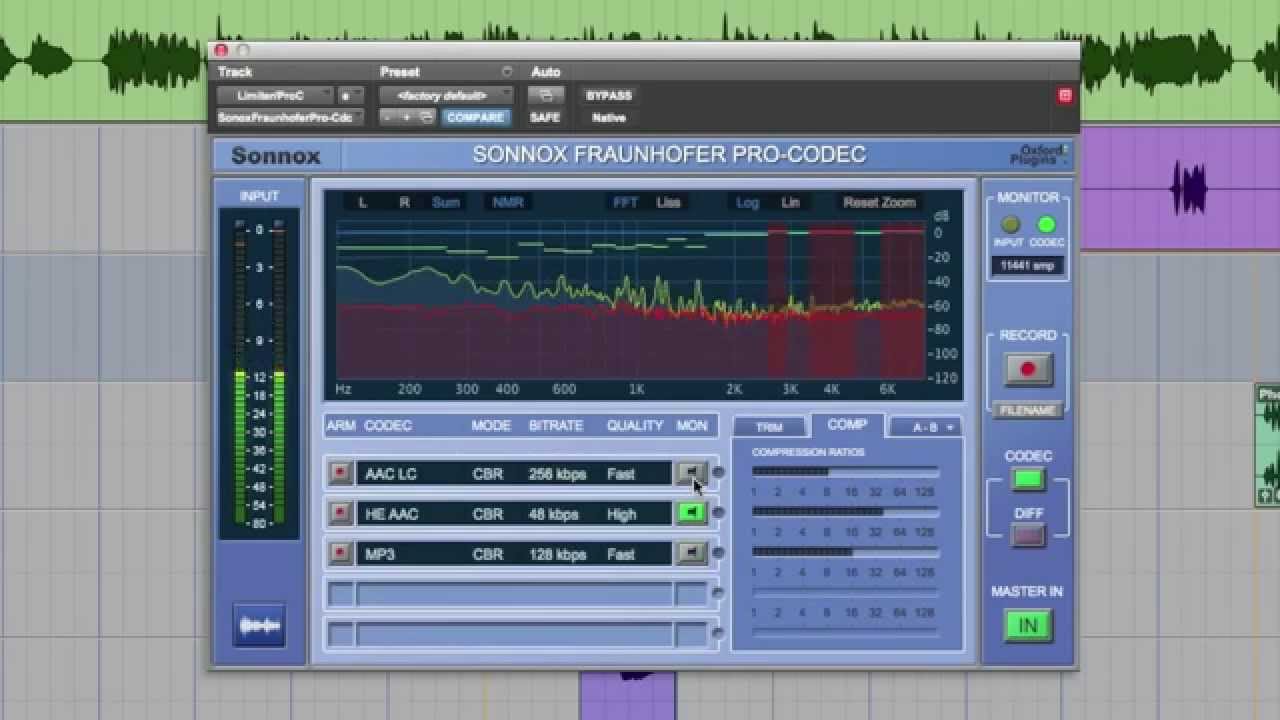Open the insert slot letter selector
Image resolution: width=1280 pixels, height=720 pixels.
(350, 96)
